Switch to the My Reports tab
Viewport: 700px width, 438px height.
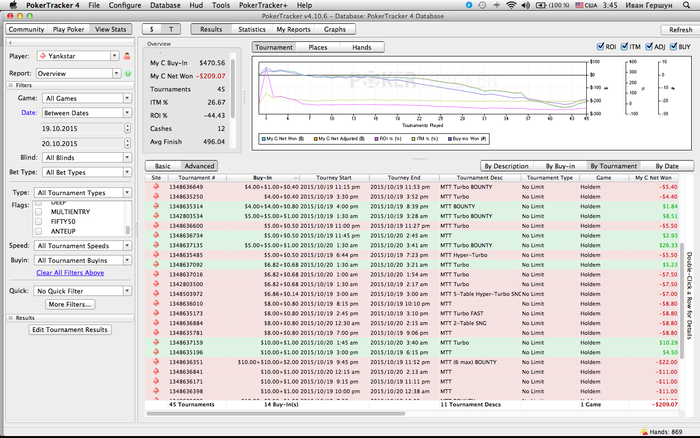[293, 29]
